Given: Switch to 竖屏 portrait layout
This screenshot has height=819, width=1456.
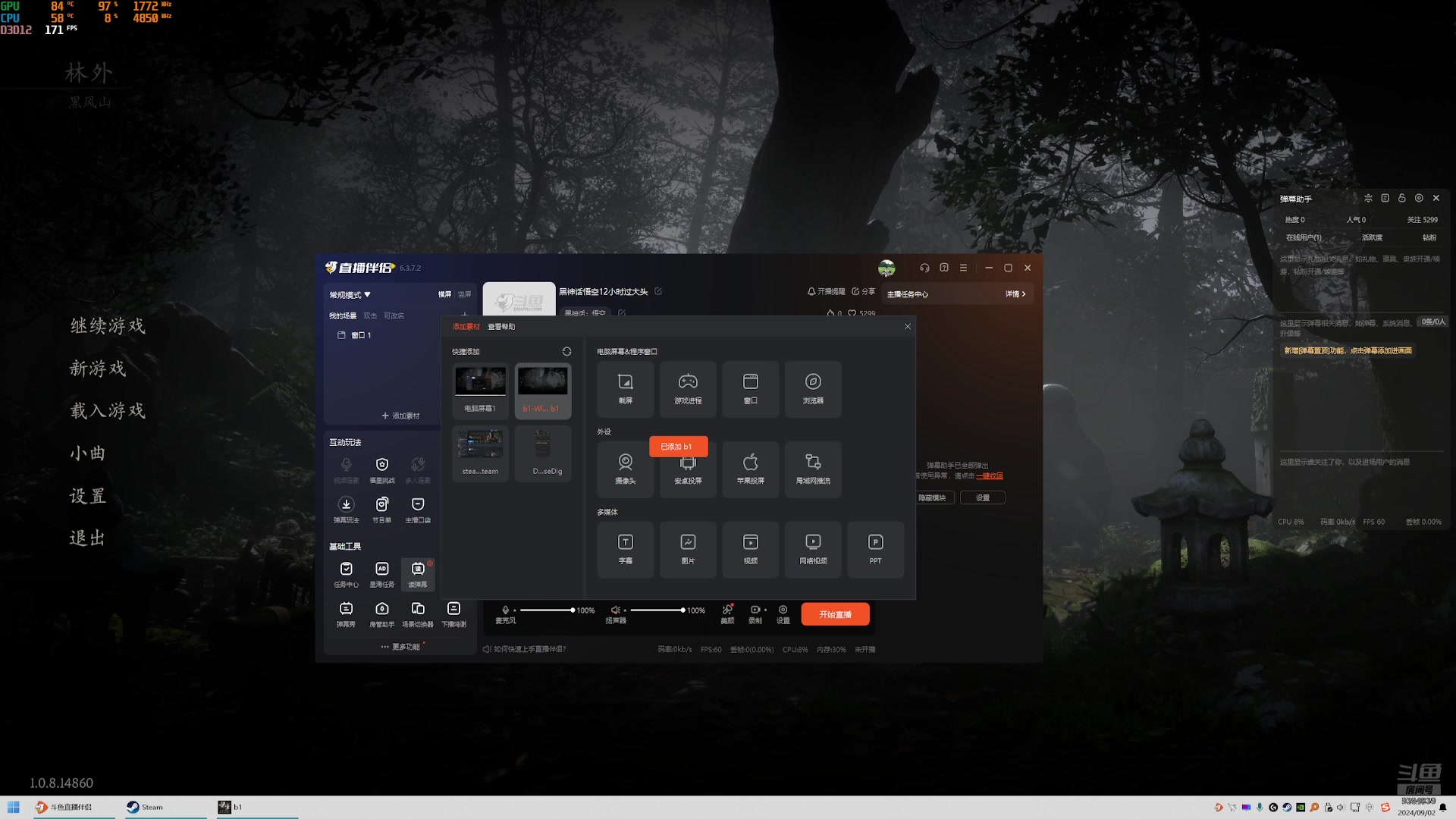Looking at the screenshot, I should point(464,294).
